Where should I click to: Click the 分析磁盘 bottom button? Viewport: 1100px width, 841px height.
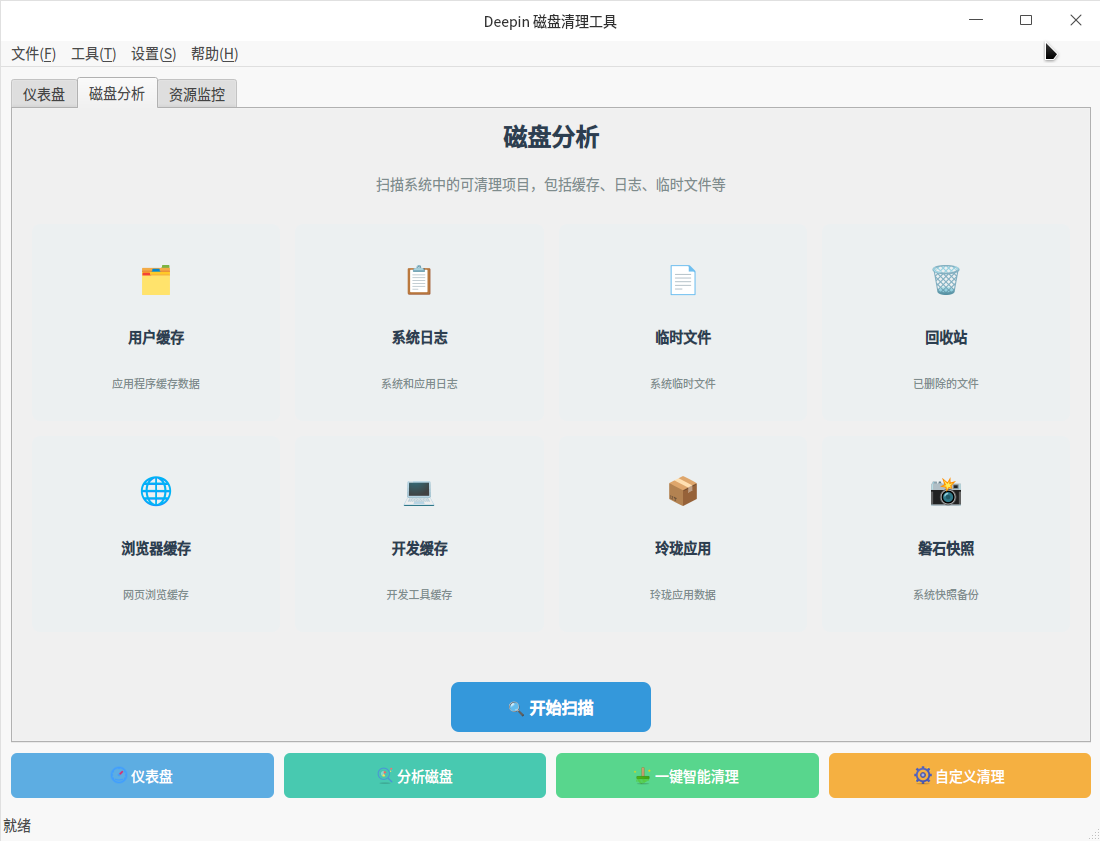click(x=415, y=776)
